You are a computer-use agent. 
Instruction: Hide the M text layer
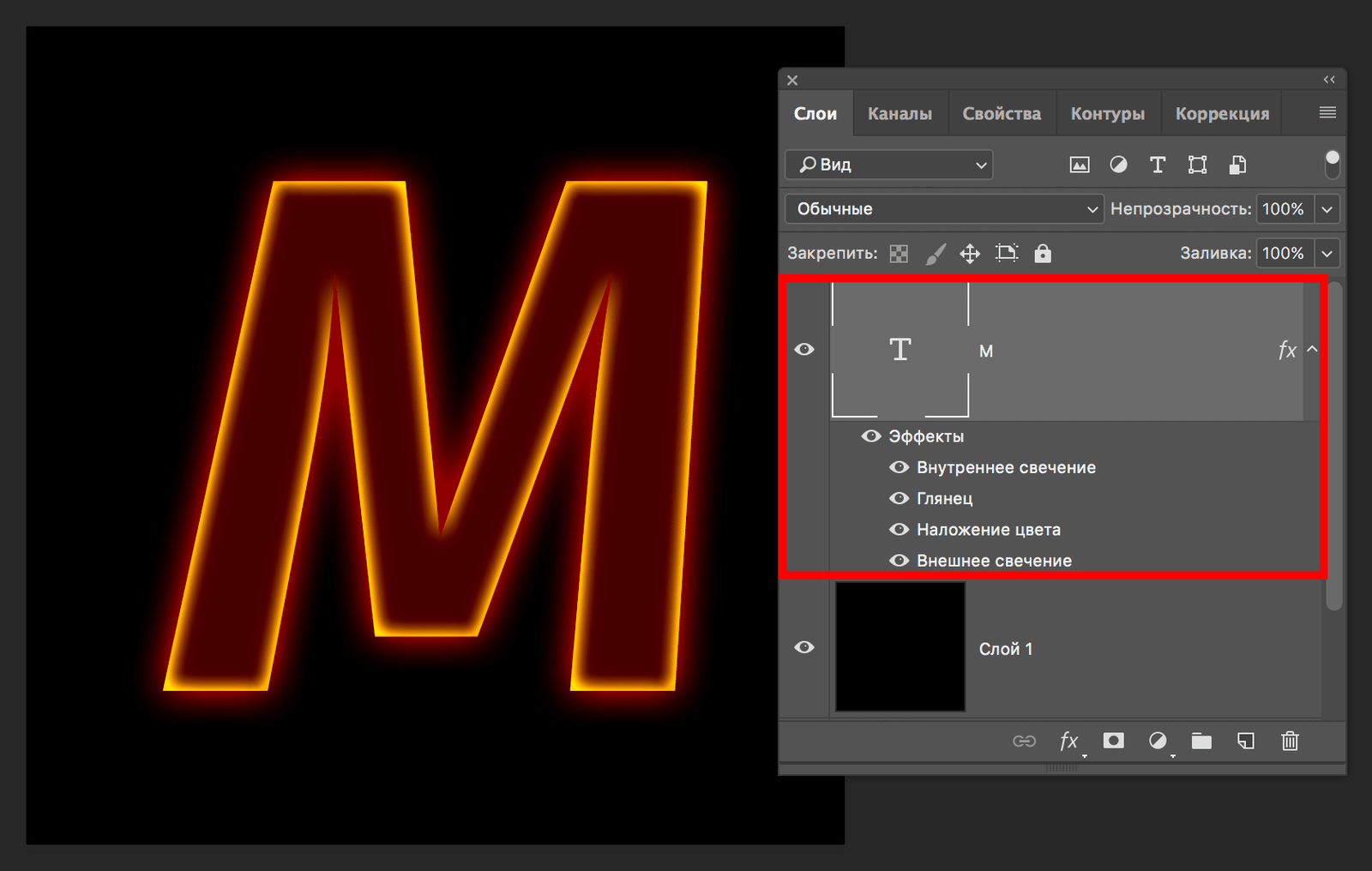pyautogui.click(x=804, y=350)
